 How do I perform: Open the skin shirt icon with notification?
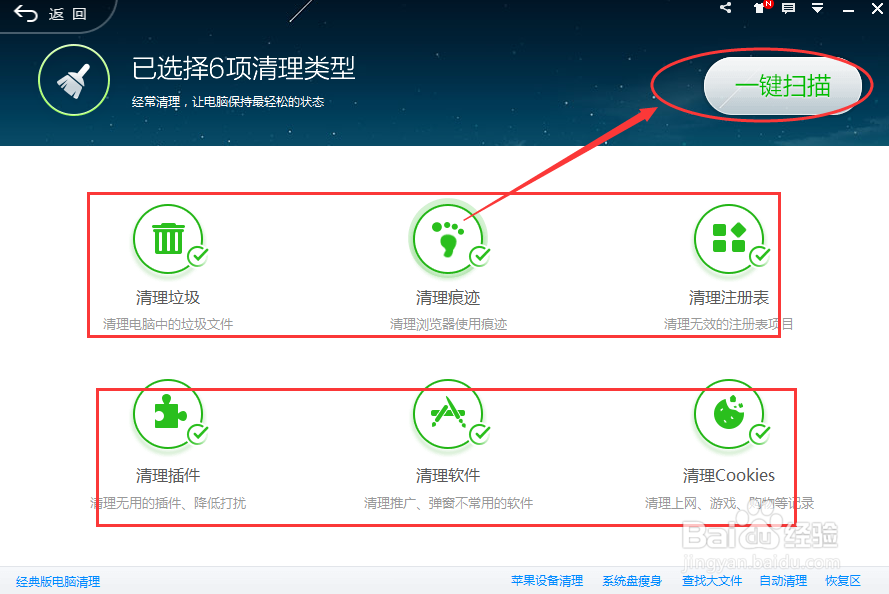(760, 8)
